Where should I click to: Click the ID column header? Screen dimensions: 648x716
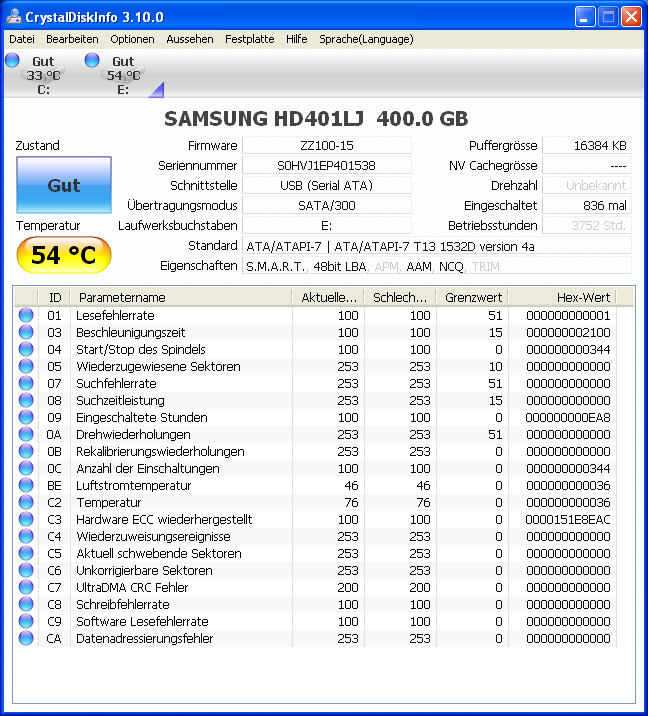tap(54, 297)
